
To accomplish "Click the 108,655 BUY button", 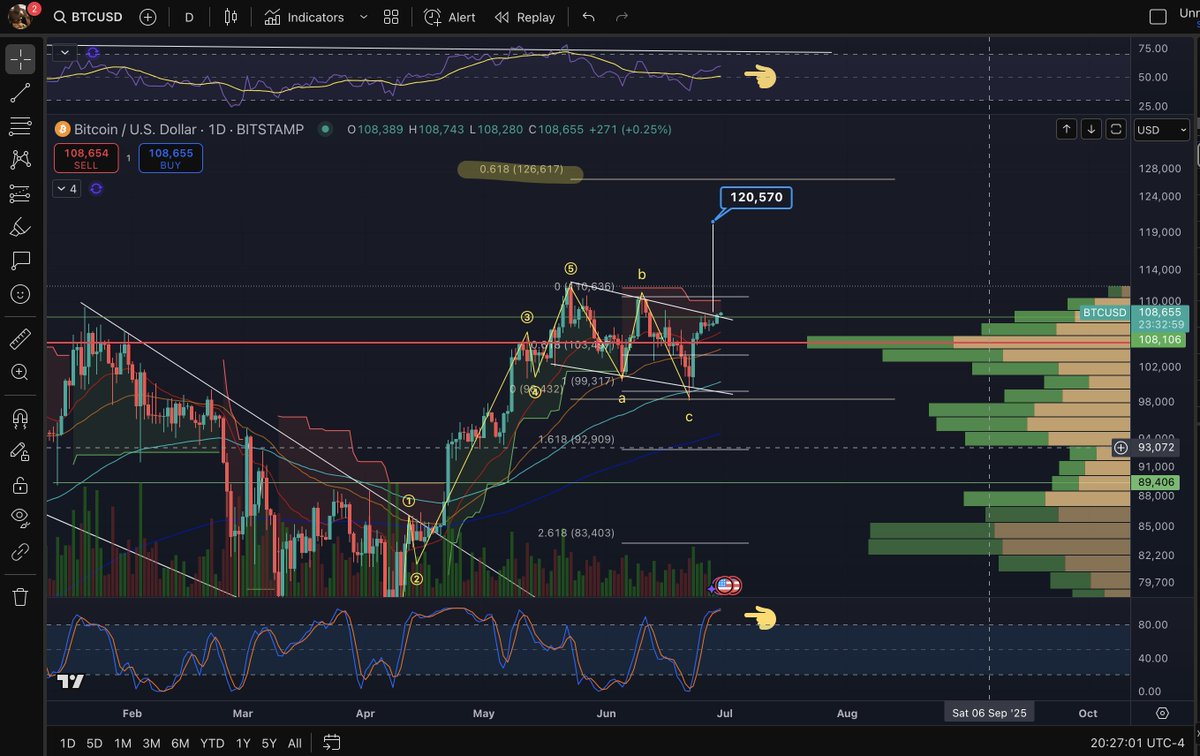I will click(x=170, y=158).
